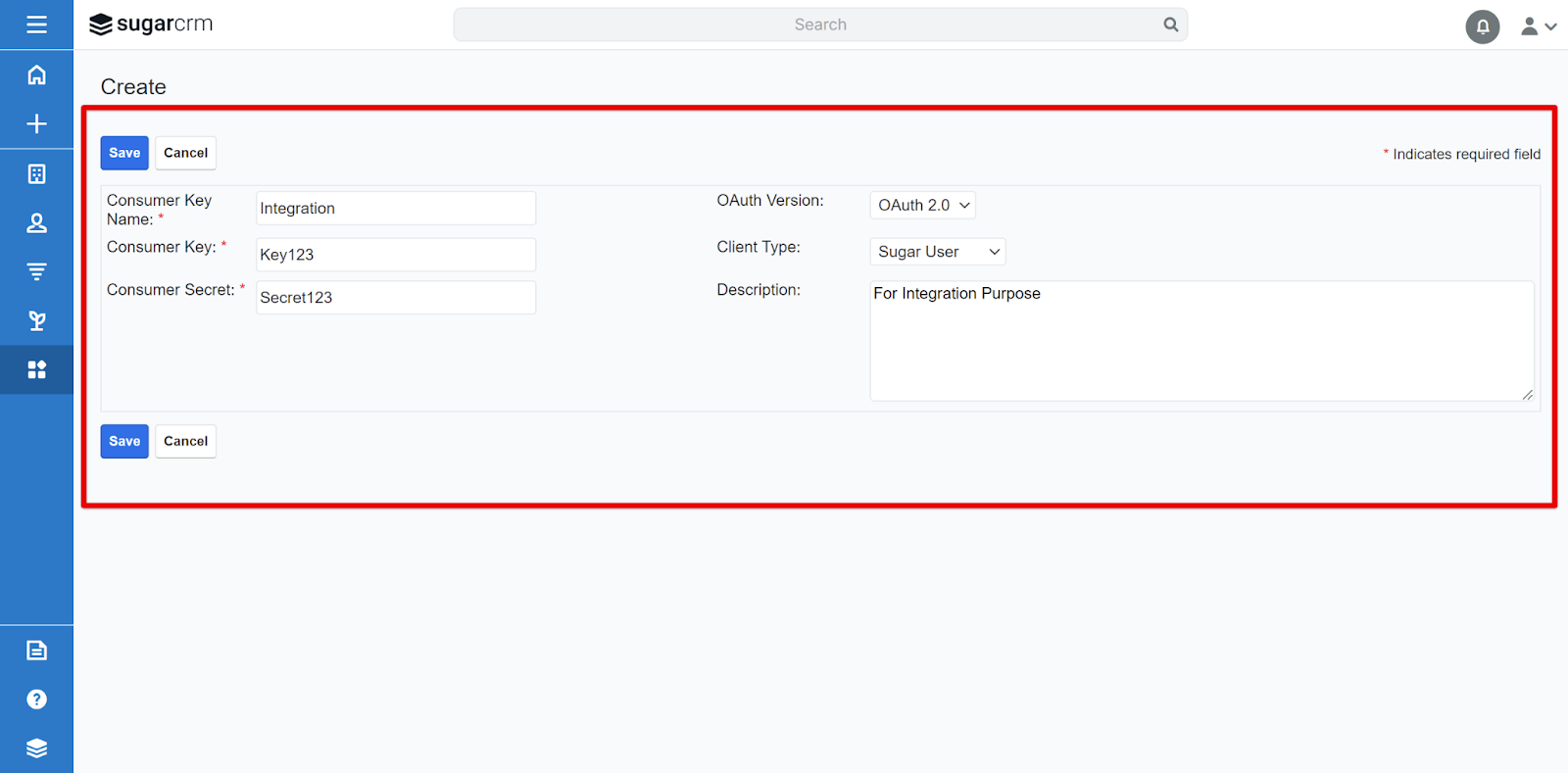The image size is (1568, 773).
Task: Click the bottom Save button
Action: pyautogui.click(x=124, y=441)
